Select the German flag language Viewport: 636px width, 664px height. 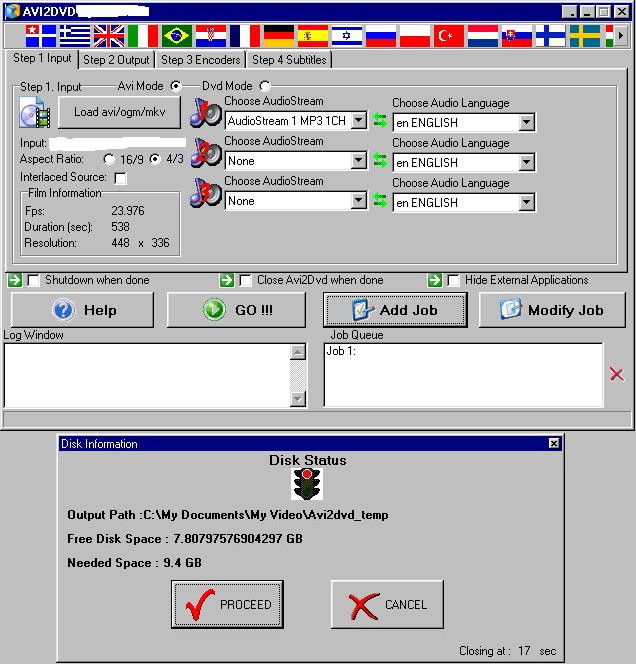coord(279,36)
